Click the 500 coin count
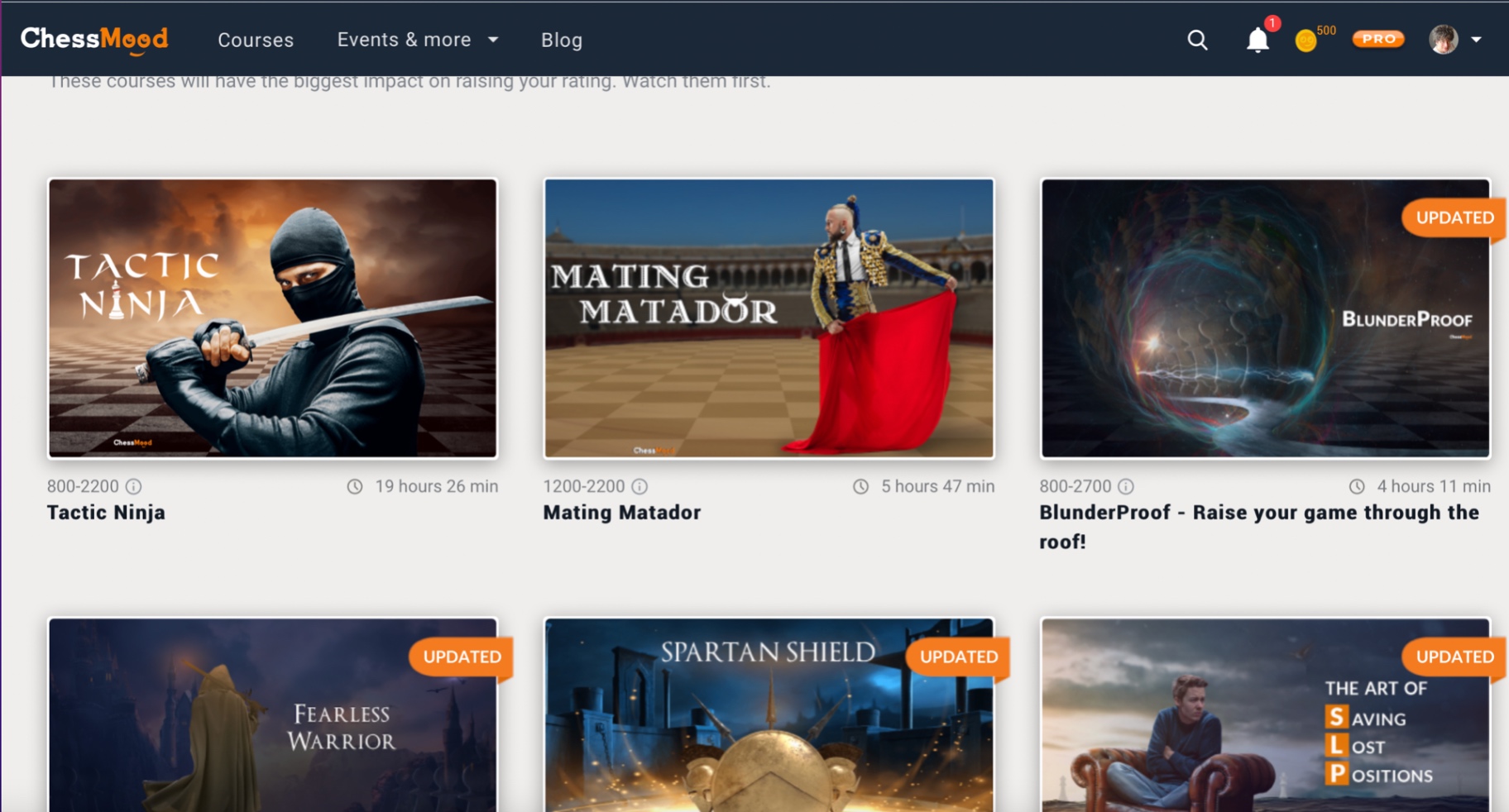 [1326, 31]
